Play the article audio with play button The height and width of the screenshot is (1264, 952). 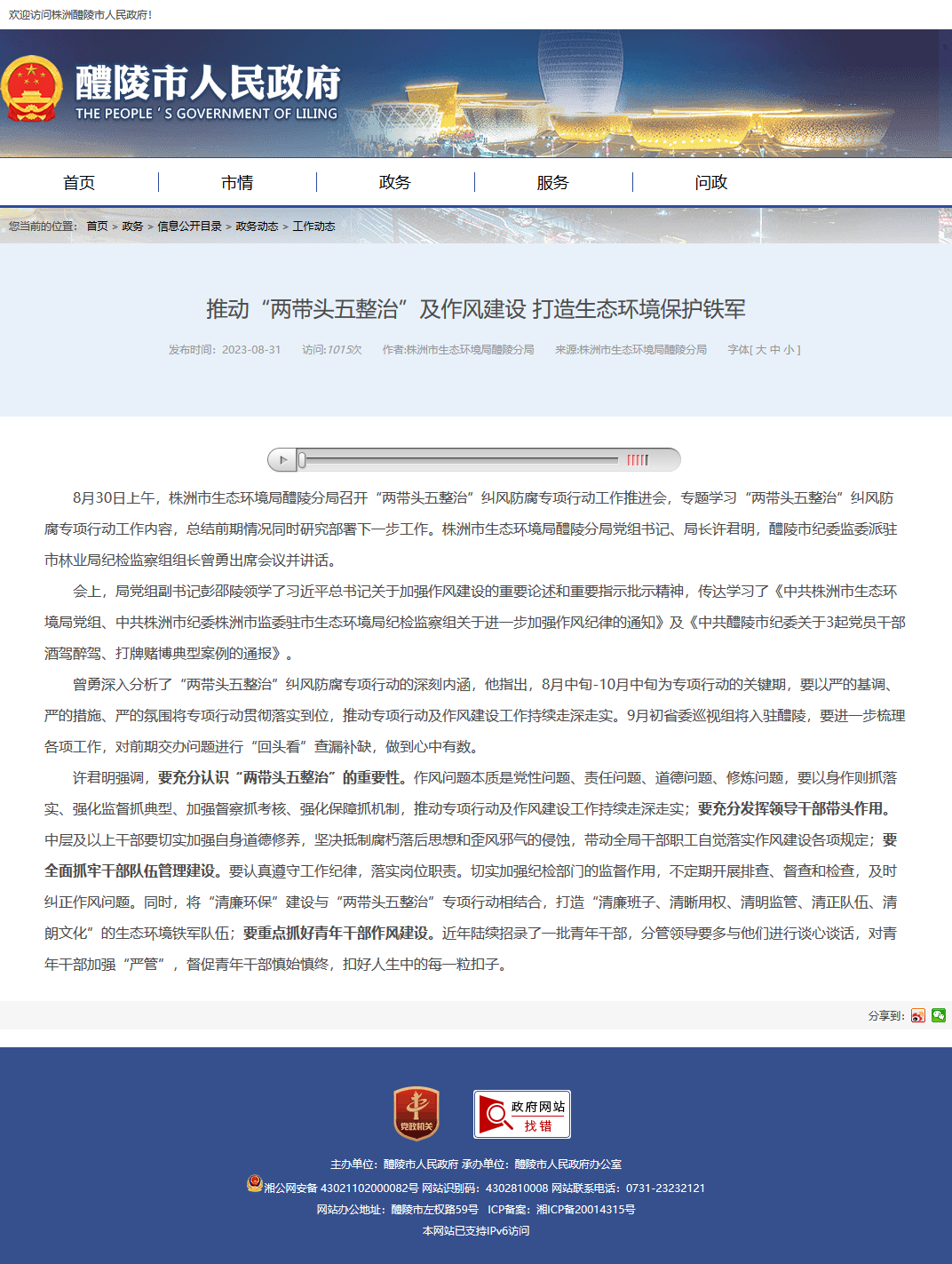pos(282,460)
